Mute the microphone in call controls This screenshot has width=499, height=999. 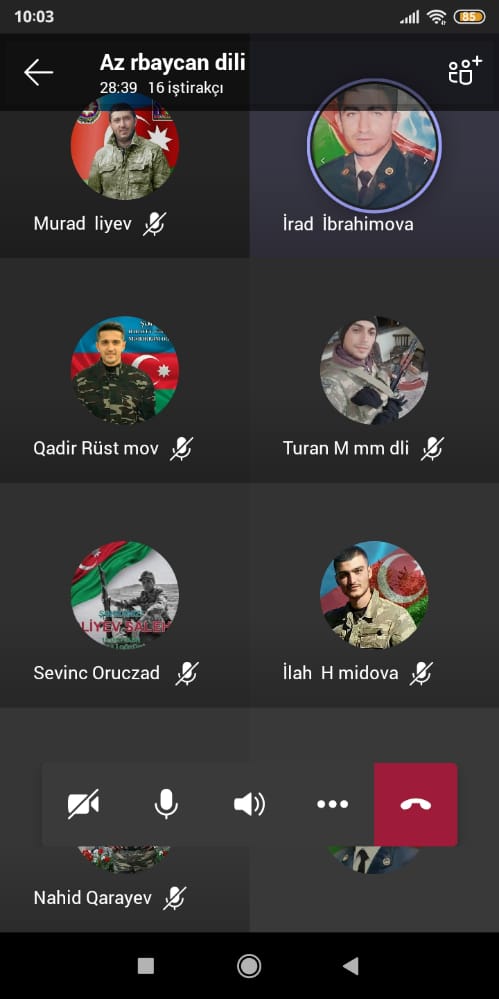[166, 803]
